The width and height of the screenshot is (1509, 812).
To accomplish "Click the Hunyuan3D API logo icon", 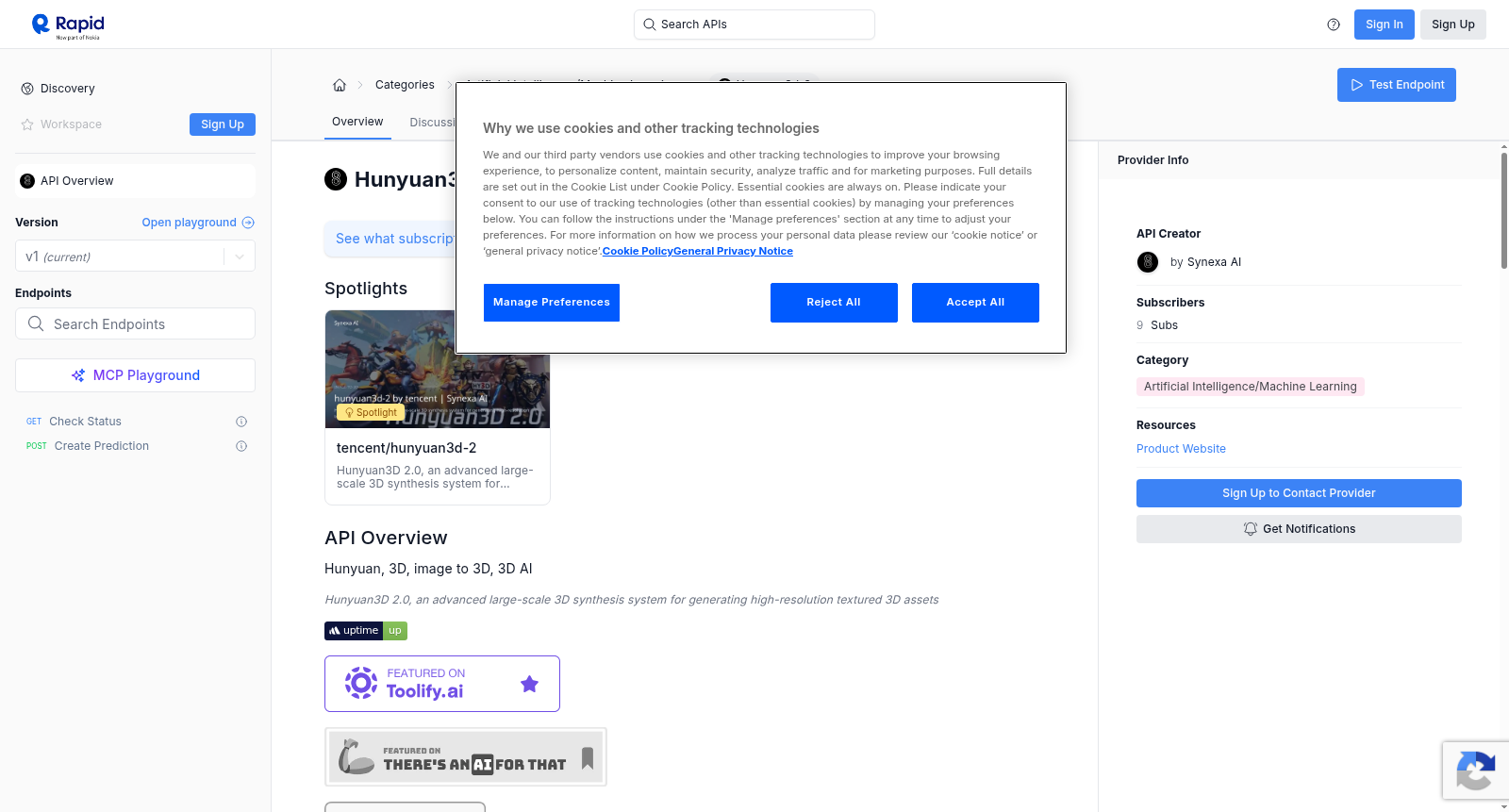I will click(336, 179).
